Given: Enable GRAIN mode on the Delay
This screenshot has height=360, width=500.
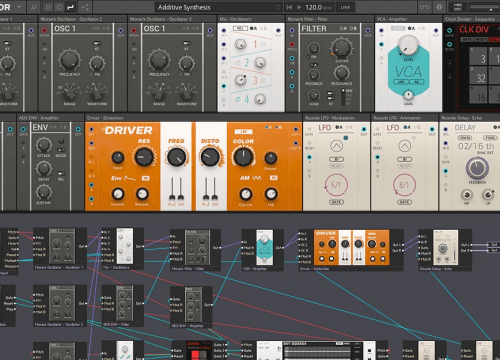Looking at the screenshot, I should pyautogui.click(x=465, y=137).
